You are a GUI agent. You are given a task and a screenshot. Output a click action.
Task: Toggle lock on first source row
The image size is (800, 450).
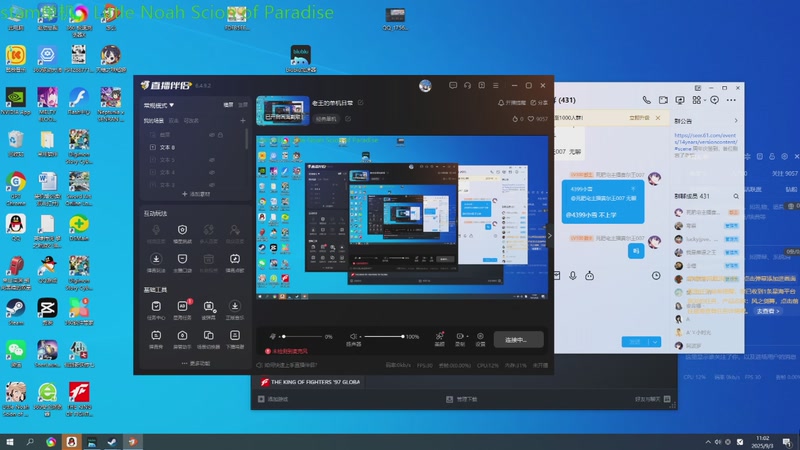(x=220, y=135)
